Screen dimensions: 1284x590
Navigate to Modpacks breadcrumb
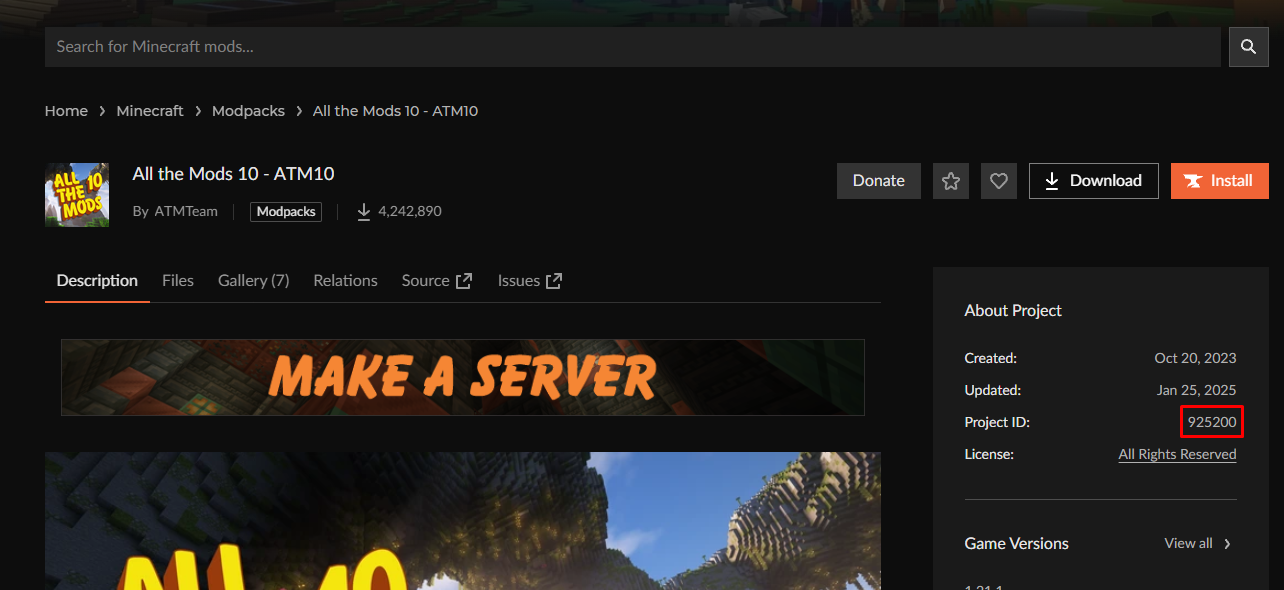pos(248,111)
